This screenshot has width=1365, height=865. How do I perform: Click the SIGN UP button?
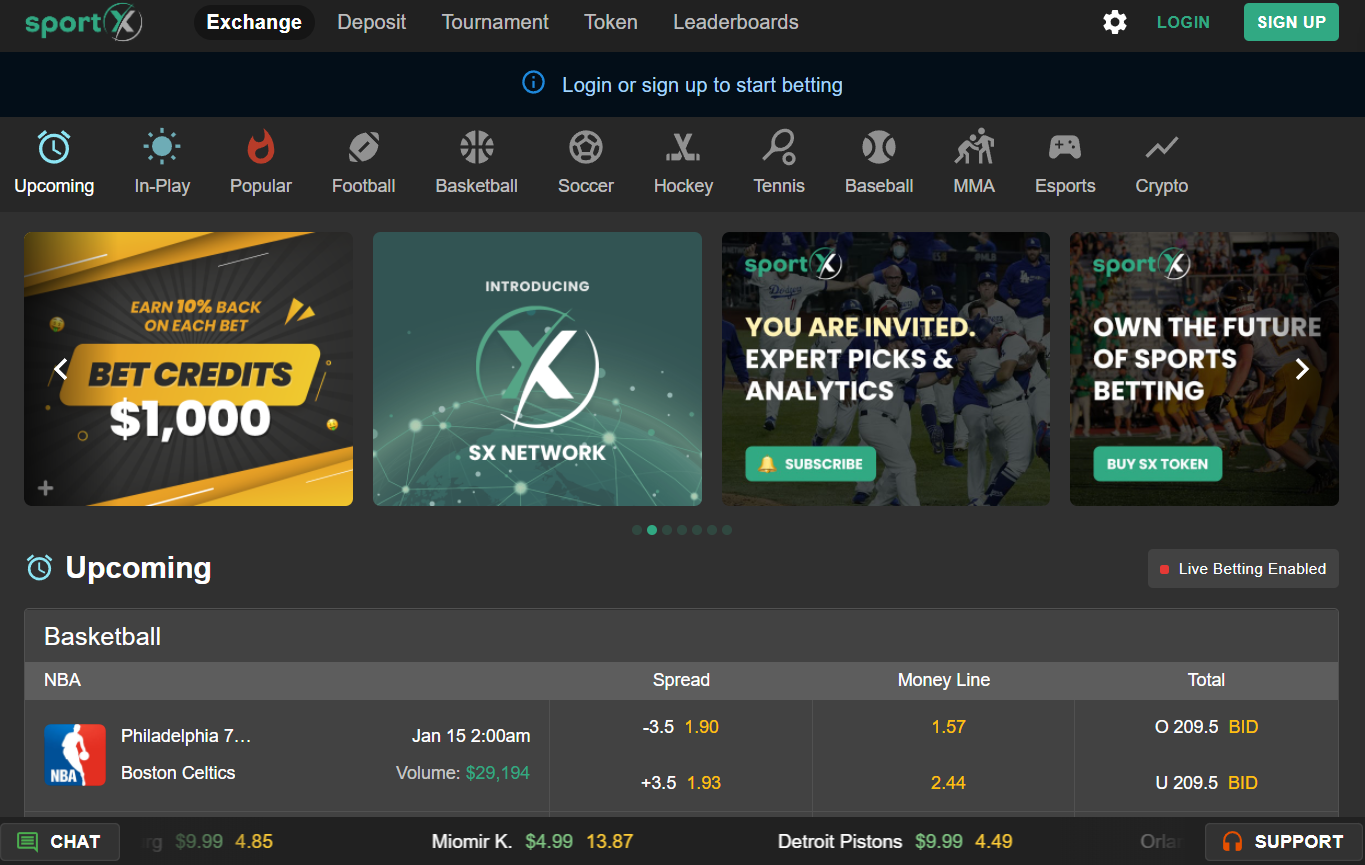tap(1291, 22)
